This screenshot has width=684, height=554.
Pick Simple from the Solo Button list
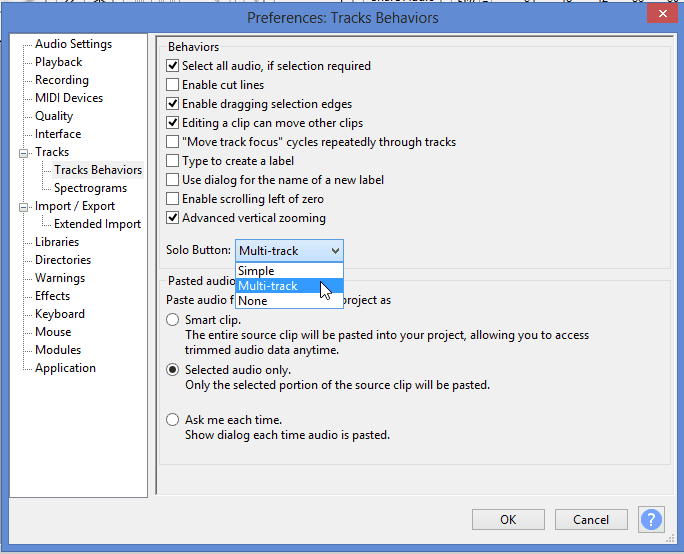[x=257, y=271]
